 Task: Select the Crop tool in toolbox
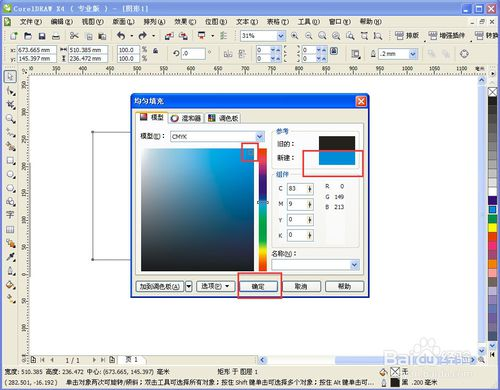point(10,105)
